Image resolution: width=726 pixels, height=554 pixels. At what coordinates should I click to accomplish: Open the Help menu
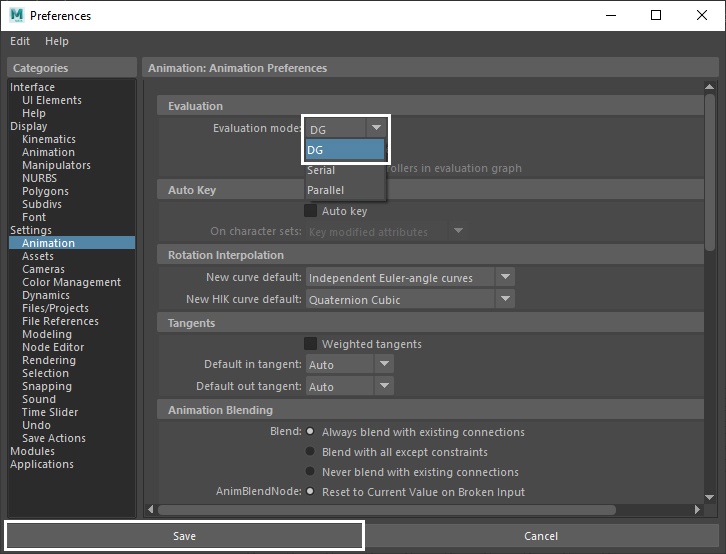[x=56, y=41]
